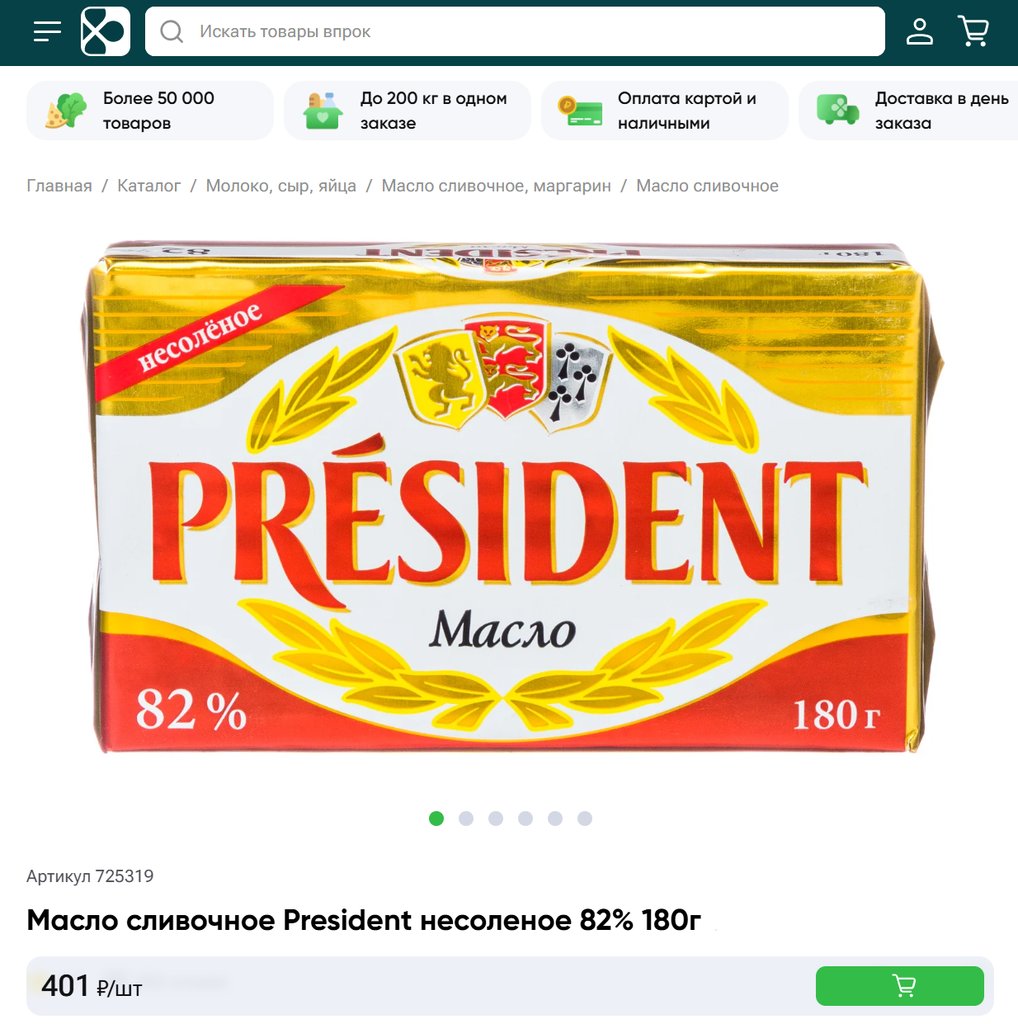Open Молоко, сыр, яйца breadcrumb

[281, 186]
